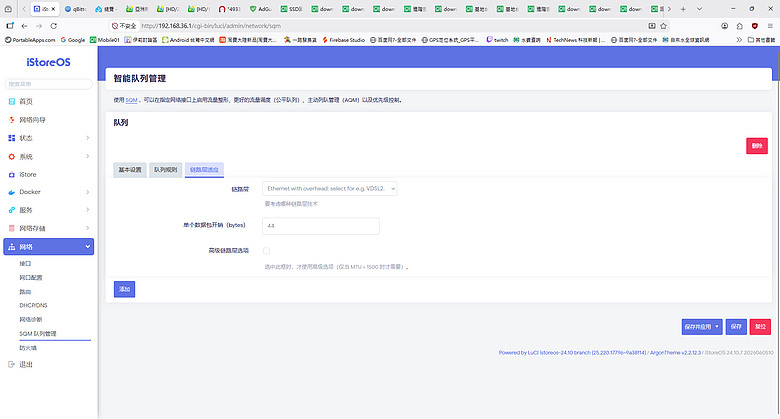
Task: Expand the 服务 services menu chevron
Action: (88, 210)
